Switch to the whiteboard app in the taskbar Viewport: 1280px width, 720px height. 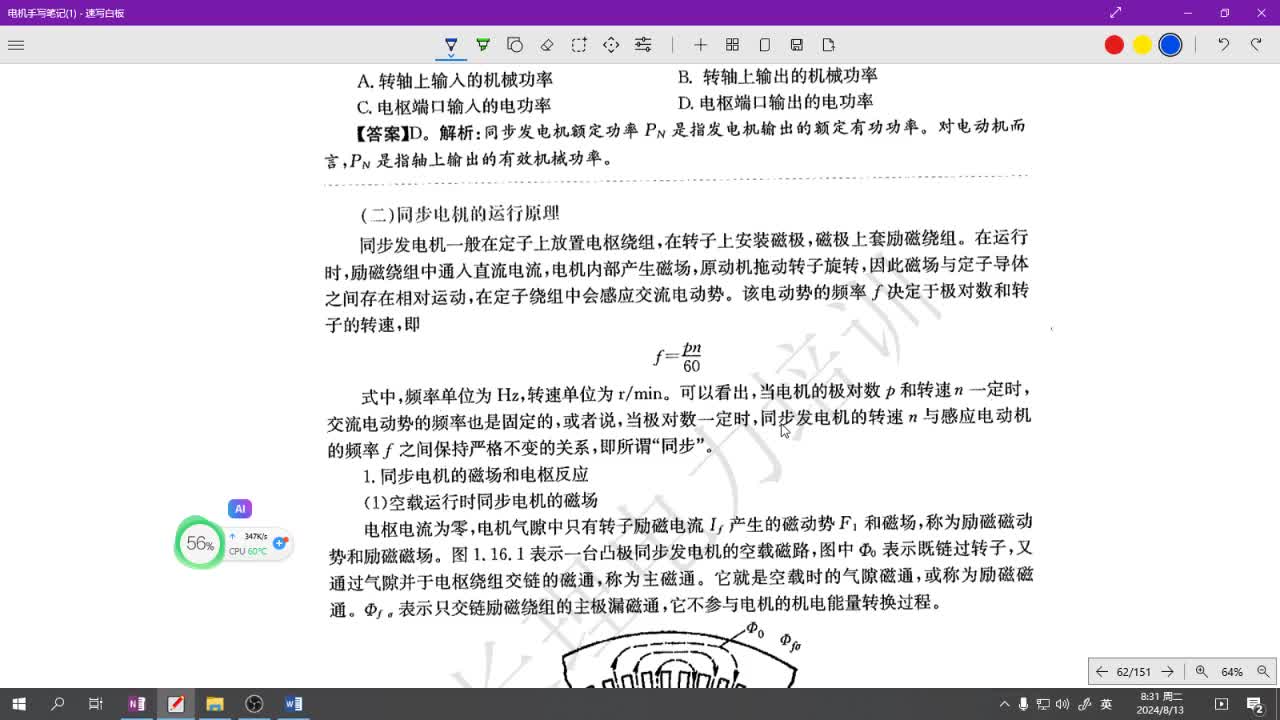point(175,704)
